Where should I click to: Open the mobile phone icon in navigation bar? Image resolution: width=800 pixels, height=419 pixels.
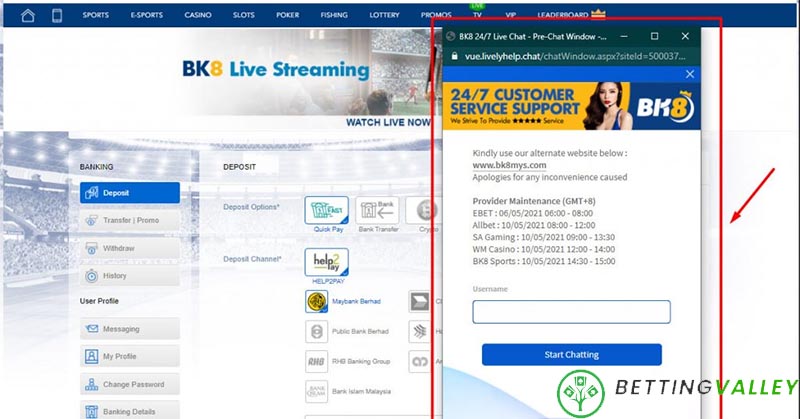[x=57, y=15]
